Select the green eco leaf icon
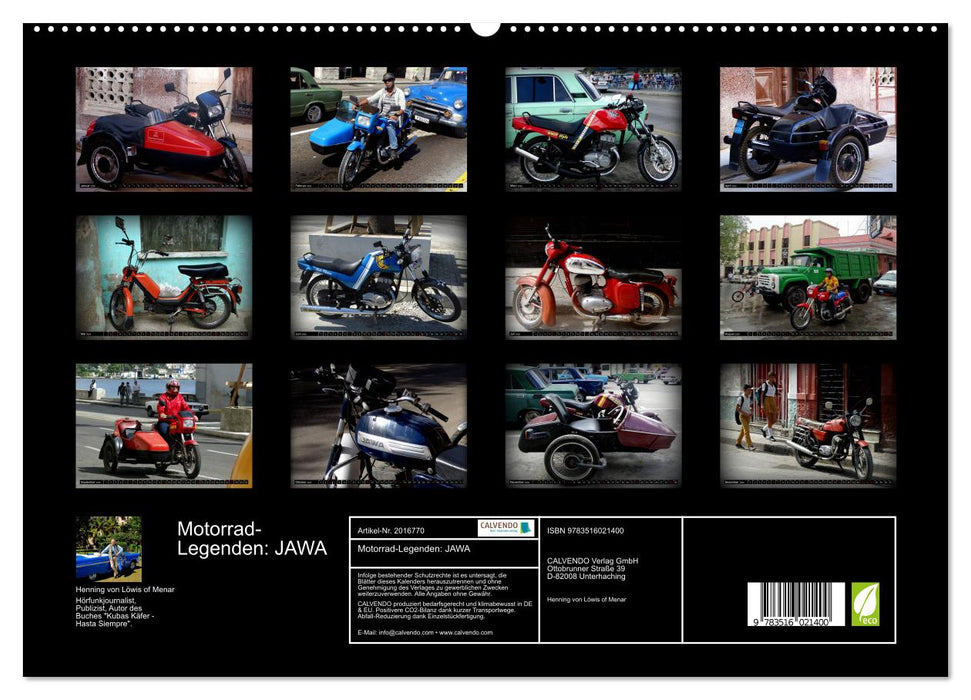Screen dimensions: 971x700 click(868, 606)
